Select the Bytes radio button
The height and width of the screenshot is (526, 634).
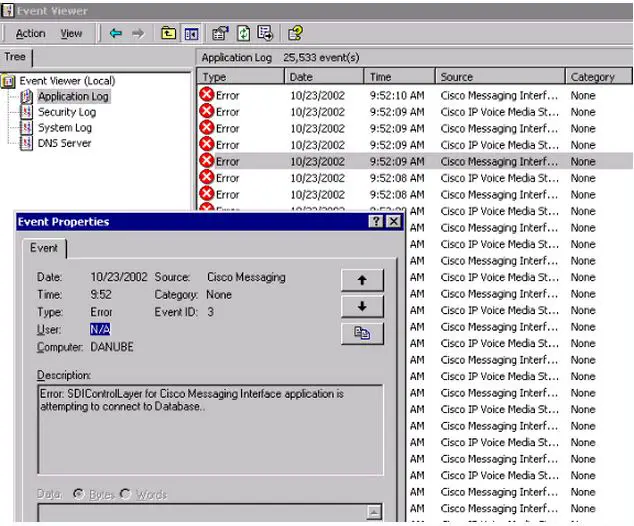click(x=78, y=494)
